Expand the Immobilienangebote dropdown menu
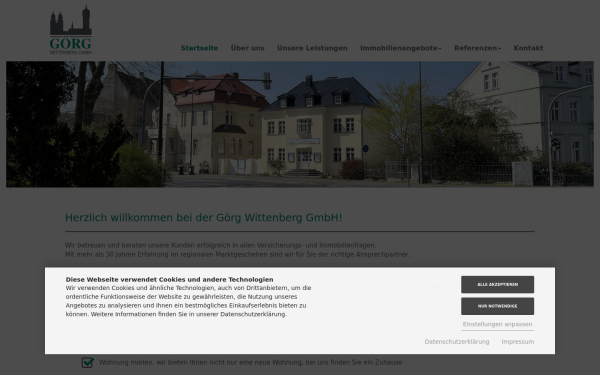Viewport: 600px width, 375px height. [x=401, y=48]
